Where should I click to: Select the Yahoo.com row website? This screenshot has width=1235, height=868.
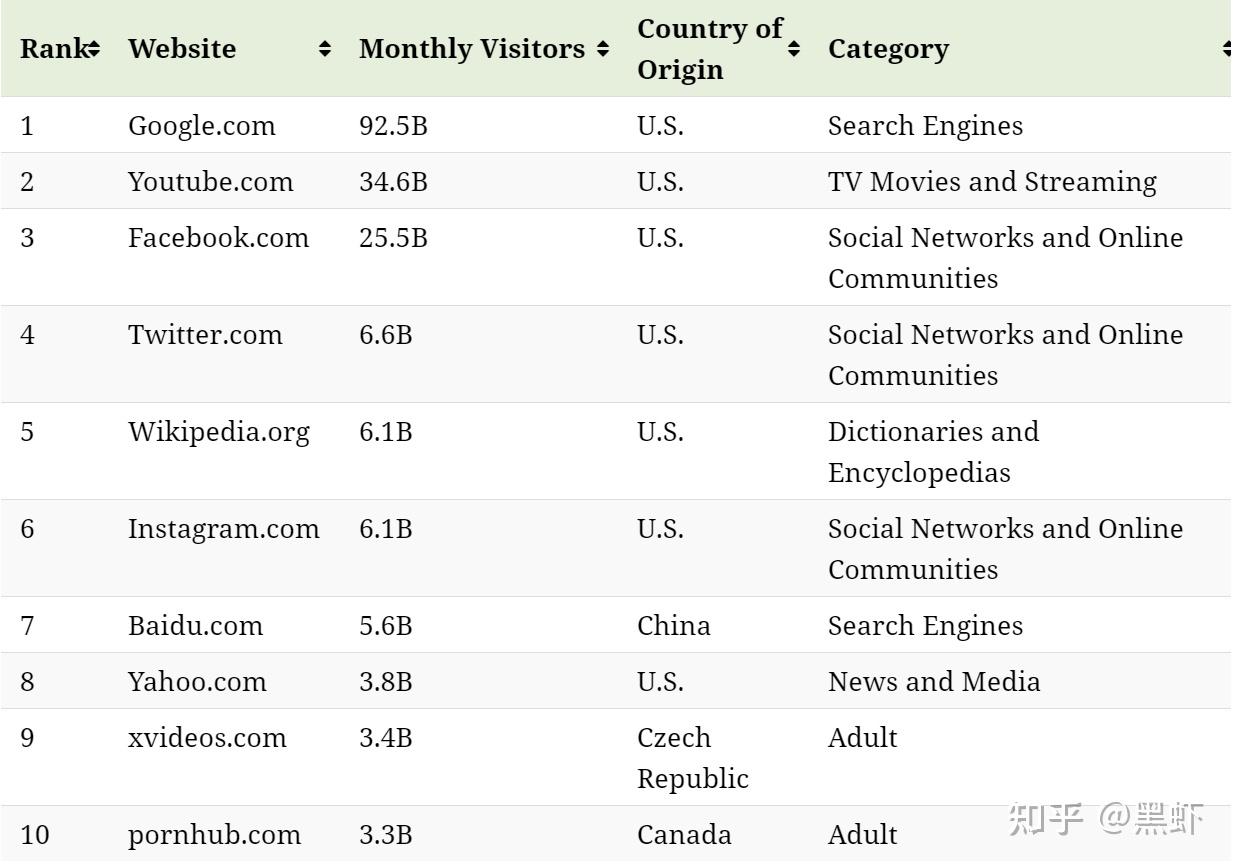pos(197,682)
